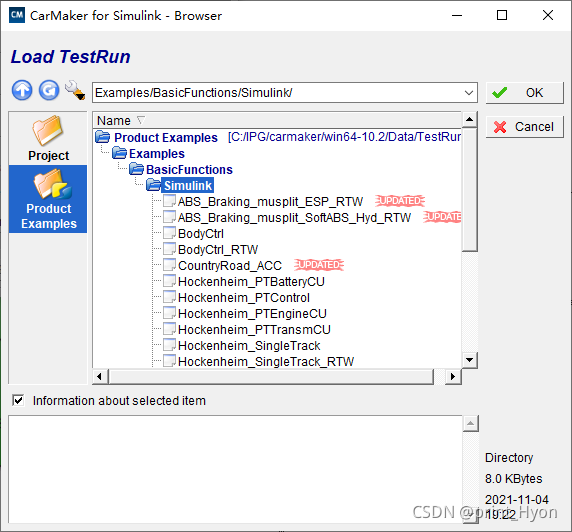Click the UPDATED badge next to CountryRoad_ACC
This screenshot has height=532, width=572.
click(319, 265)
